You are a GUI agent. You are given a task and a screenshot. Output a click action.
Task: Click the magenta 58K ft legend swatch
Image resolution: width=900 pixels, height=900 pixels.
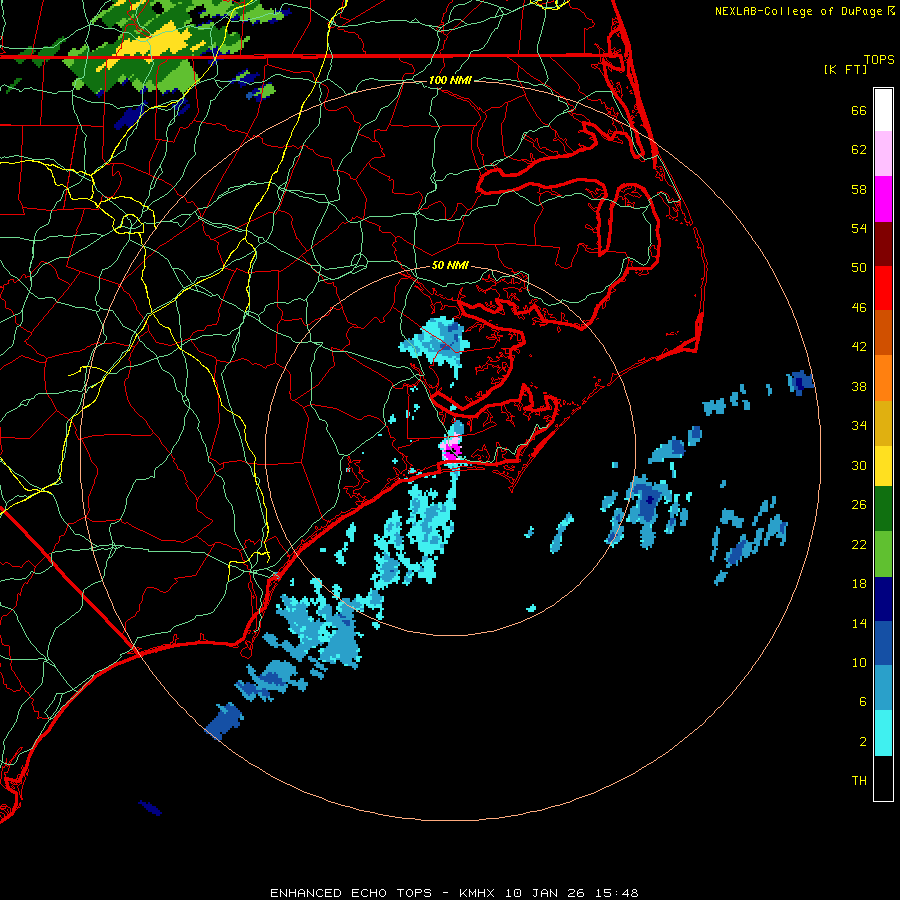883,199
